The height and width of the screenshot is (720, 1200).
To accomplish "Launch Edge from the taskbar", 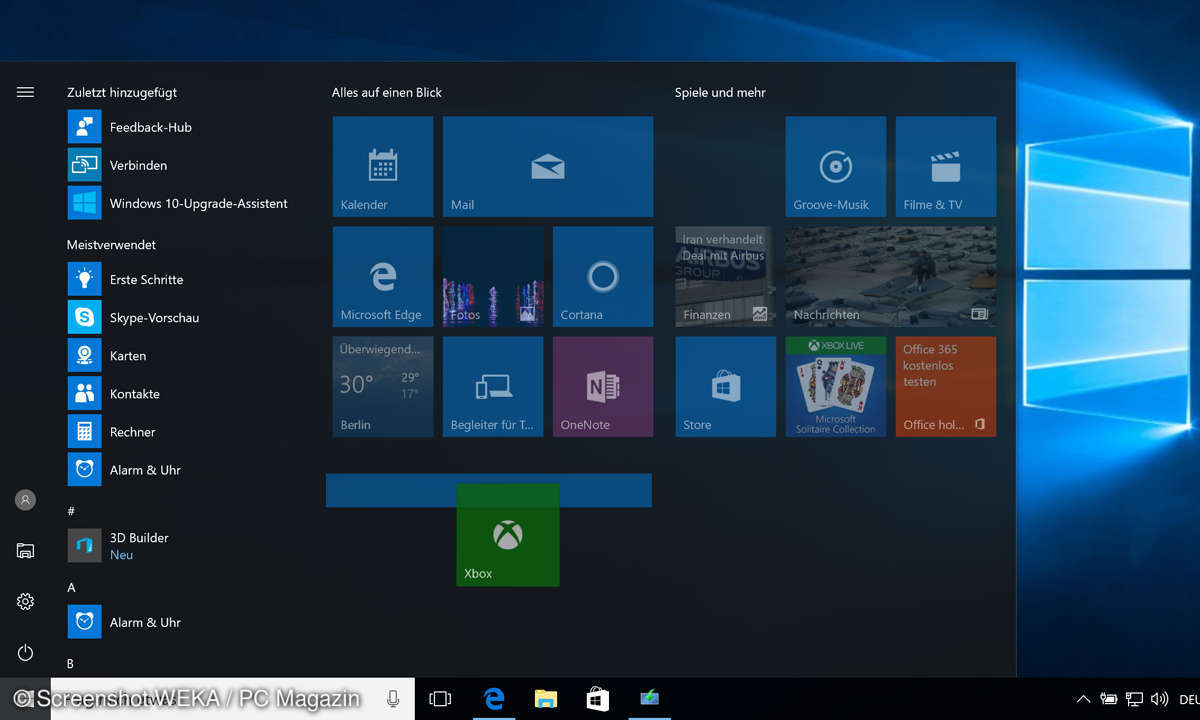I will click(x=494, y=699).
